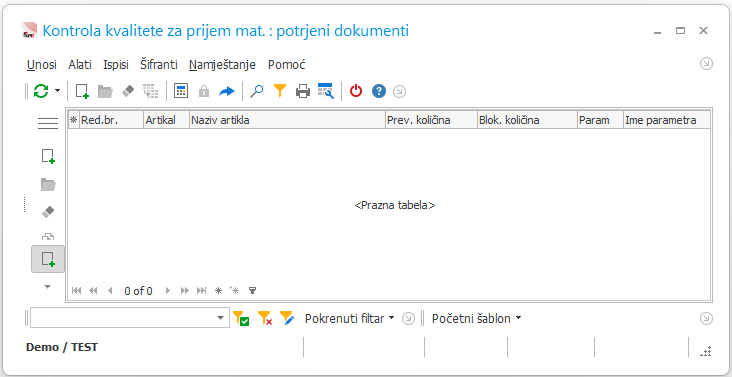Open the Namještanje menu
Viewport: 732px width, 377px height.
coord(222,65)
